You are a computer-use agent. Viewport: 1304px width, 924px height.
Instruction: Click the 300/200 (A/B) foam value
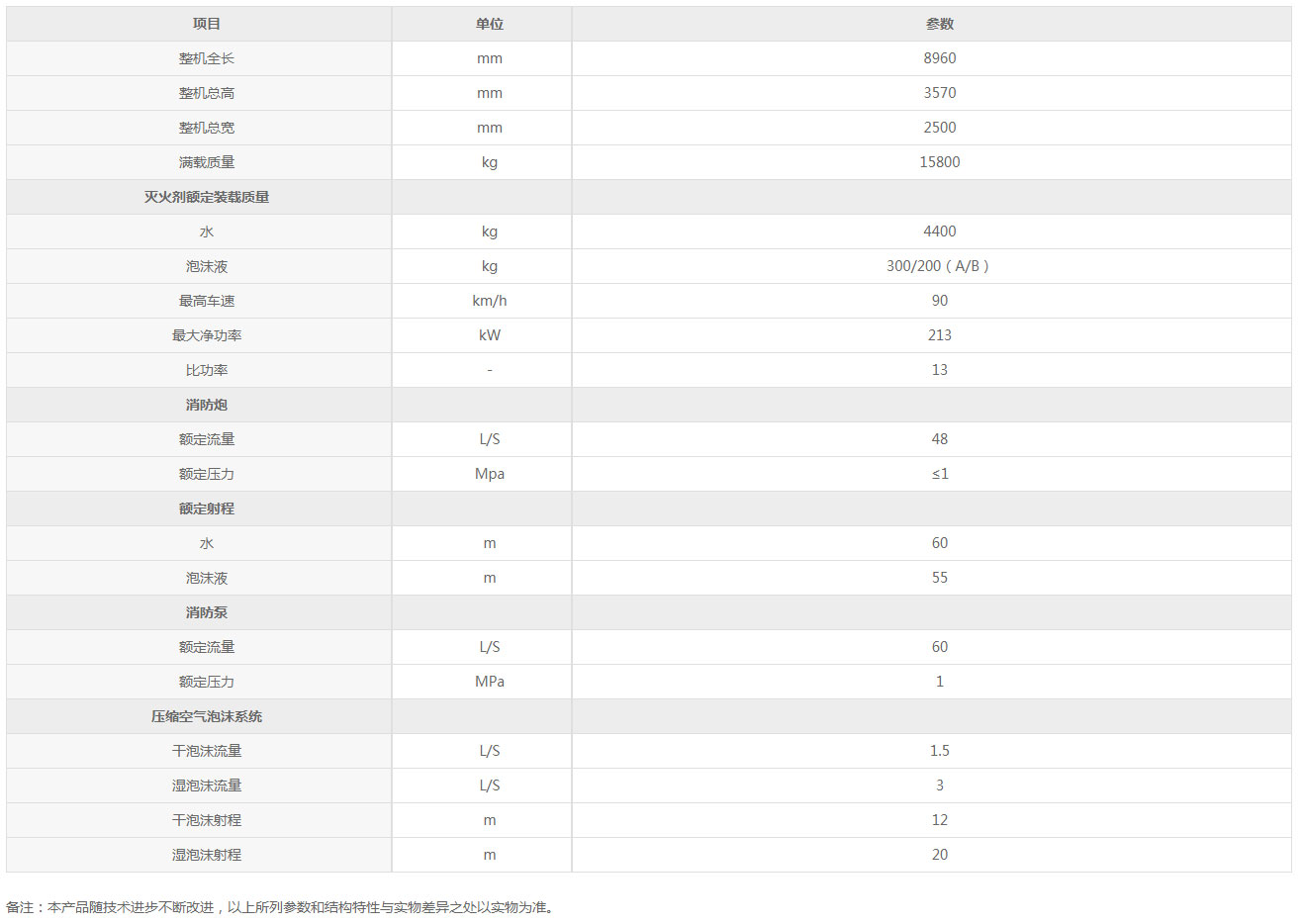tap(938, 266)
